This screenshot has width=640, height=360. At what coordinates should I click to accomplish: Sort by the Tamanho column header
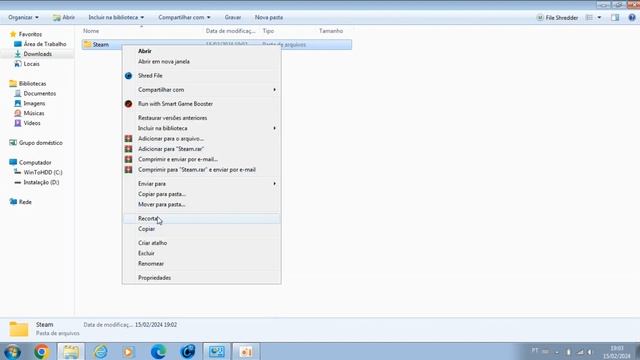331,31
